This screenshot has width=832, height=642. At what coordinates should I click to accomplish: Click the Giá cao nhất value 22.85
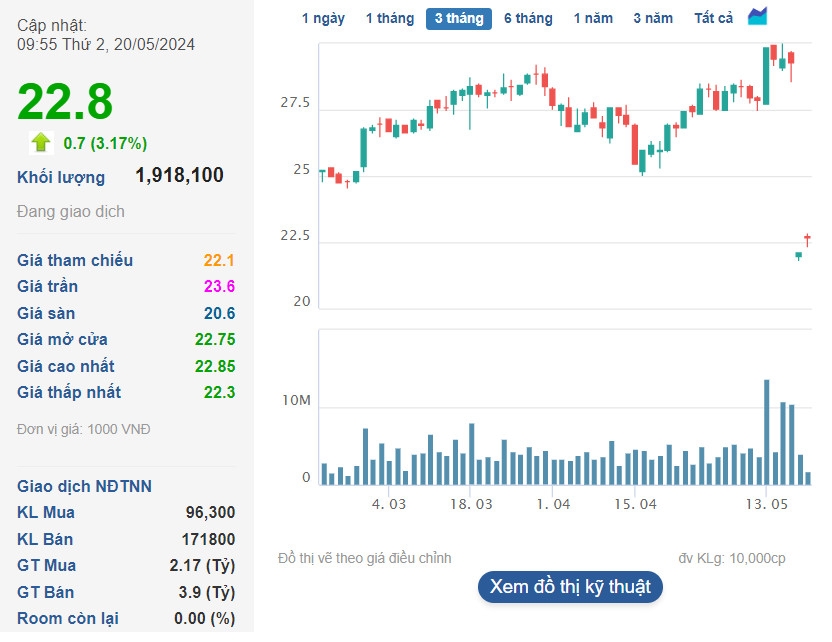tap(215, 367)
